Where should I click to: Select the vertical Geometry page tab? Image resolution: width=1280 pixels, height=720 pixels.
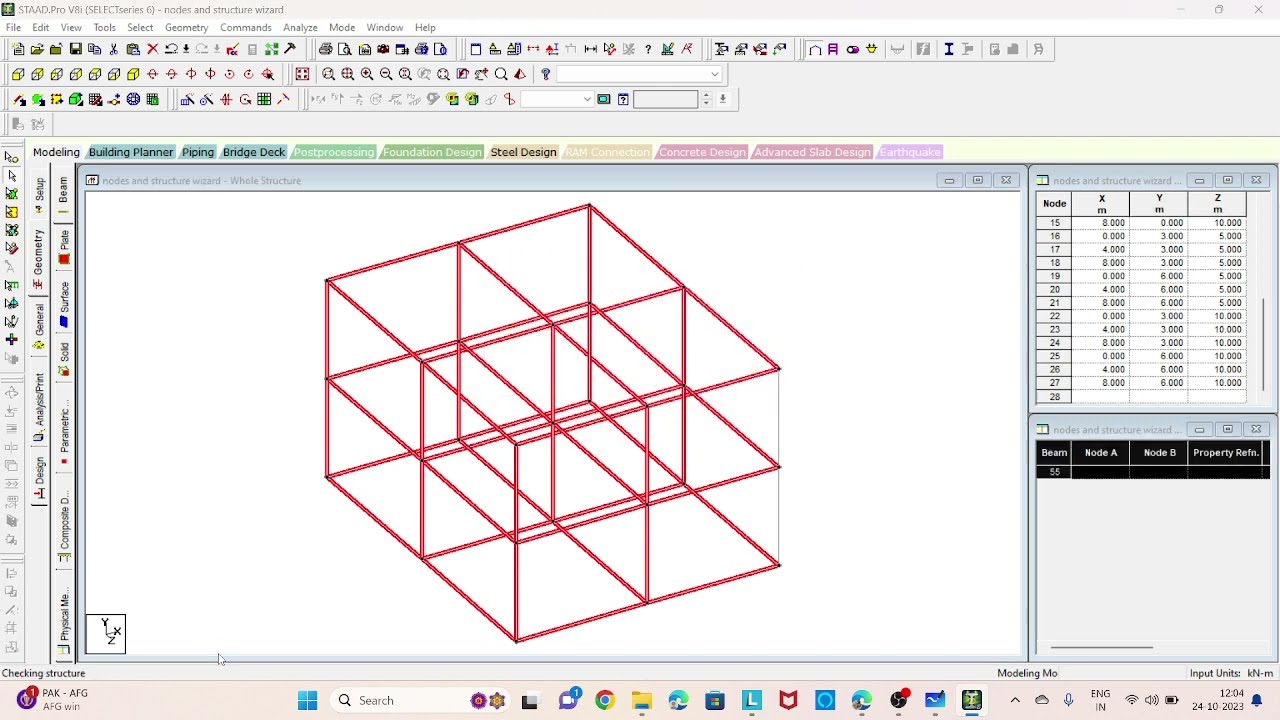pyautogui.click(x=39, y=258)
